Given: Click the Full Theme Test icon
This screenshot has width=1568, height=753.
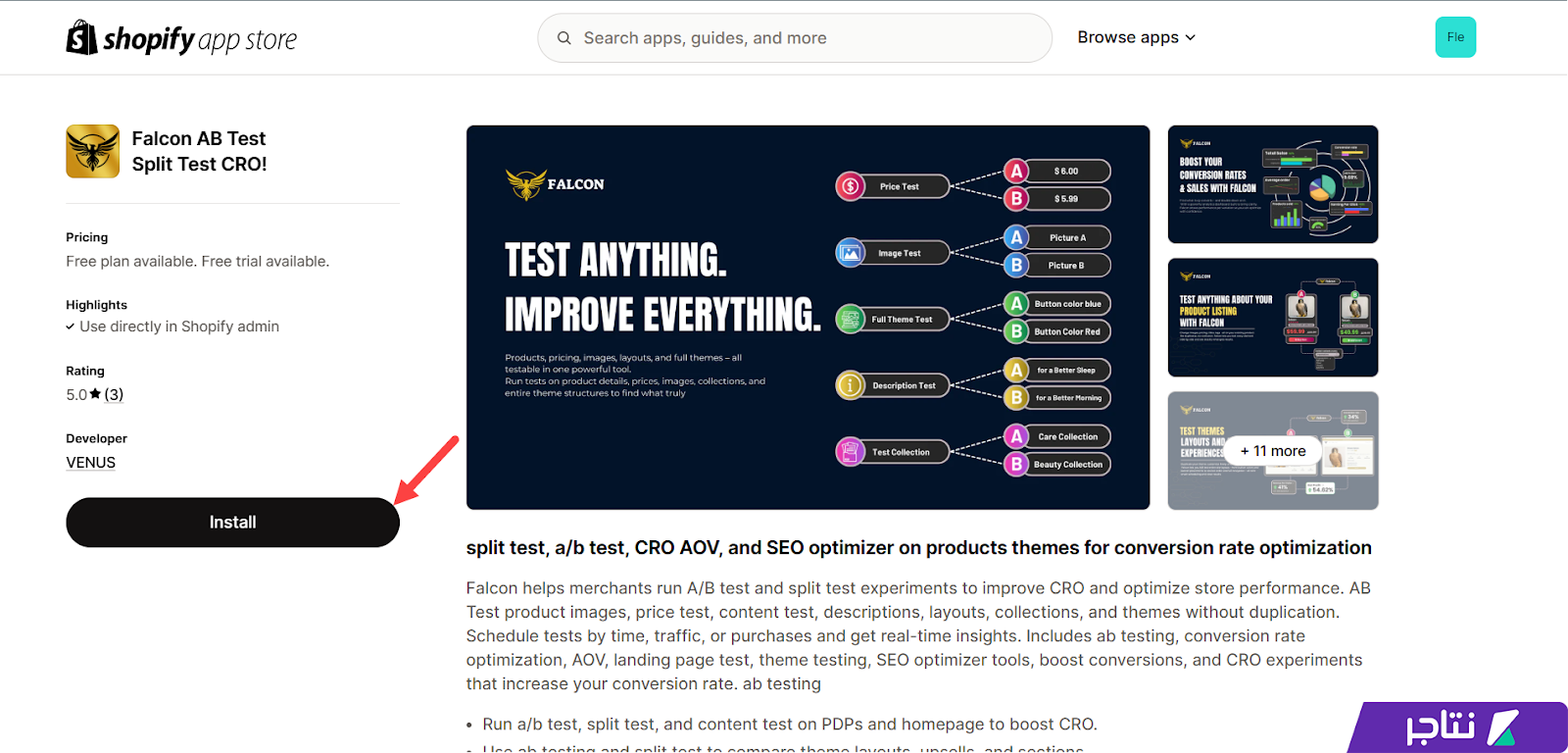Looking at the screenshot, I should [851, 319].
